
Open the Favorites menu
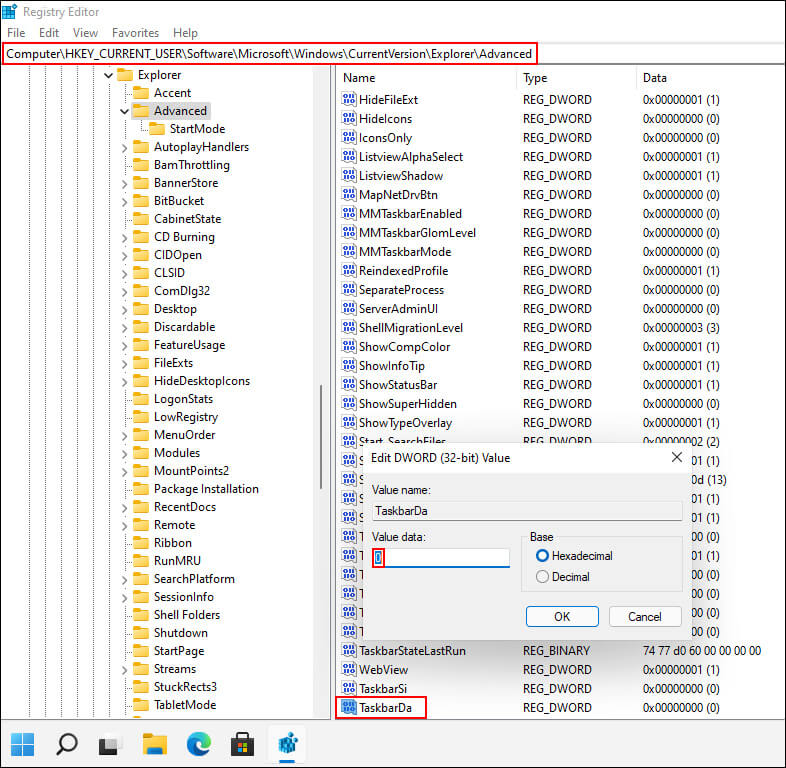[x=135, y=33]
